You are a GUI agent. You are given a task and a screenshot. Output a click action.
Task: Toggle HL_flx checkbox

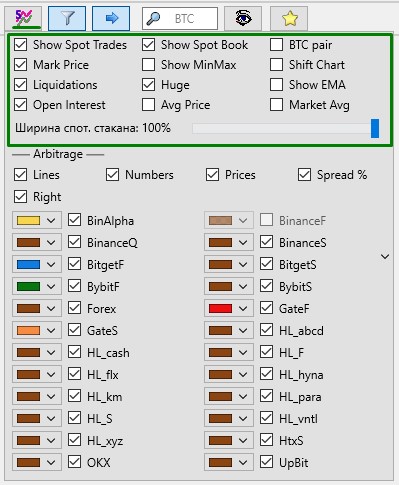point(74,374)
